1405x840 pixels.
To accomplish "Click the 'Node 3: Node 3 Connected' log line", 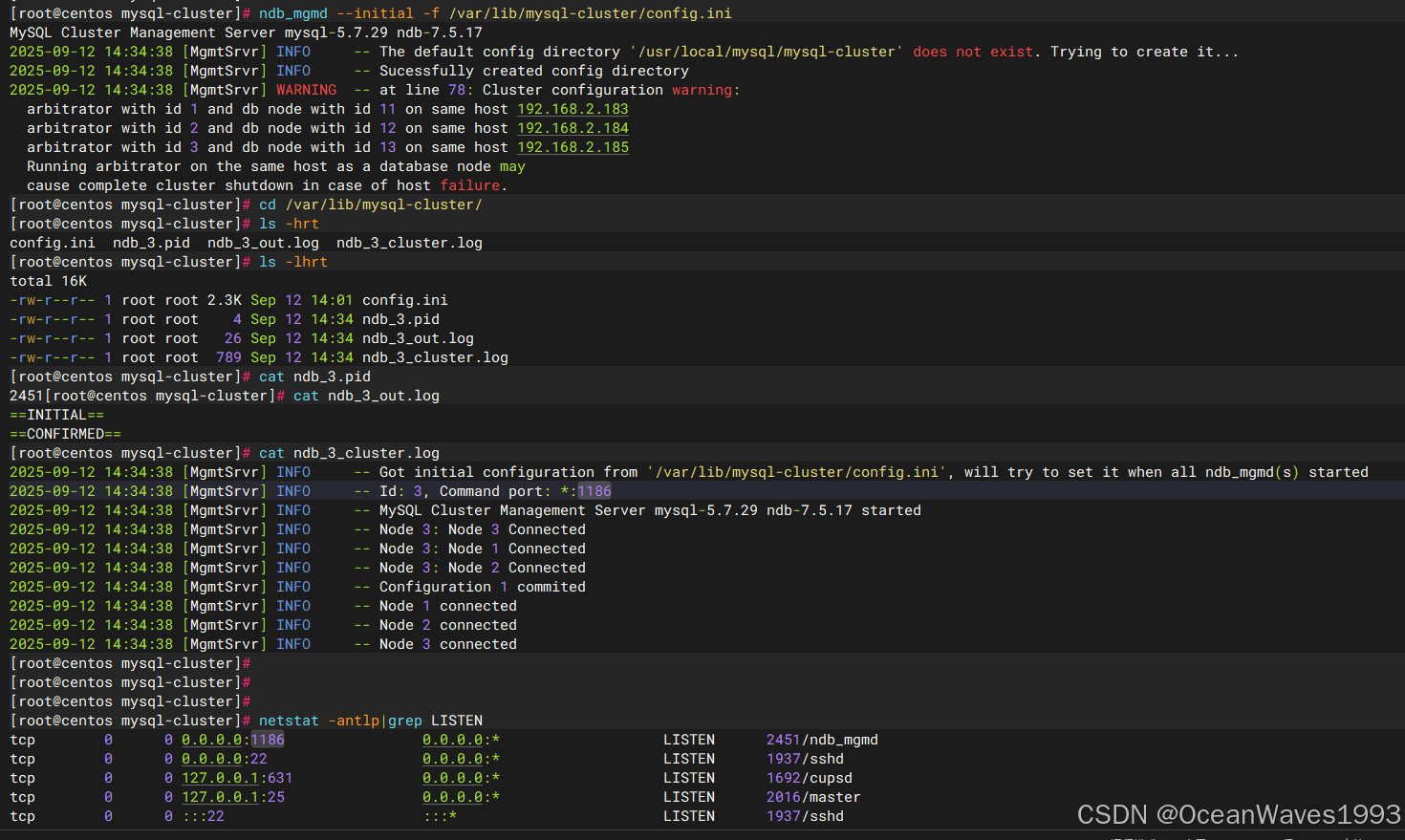I will coord(483,529).
